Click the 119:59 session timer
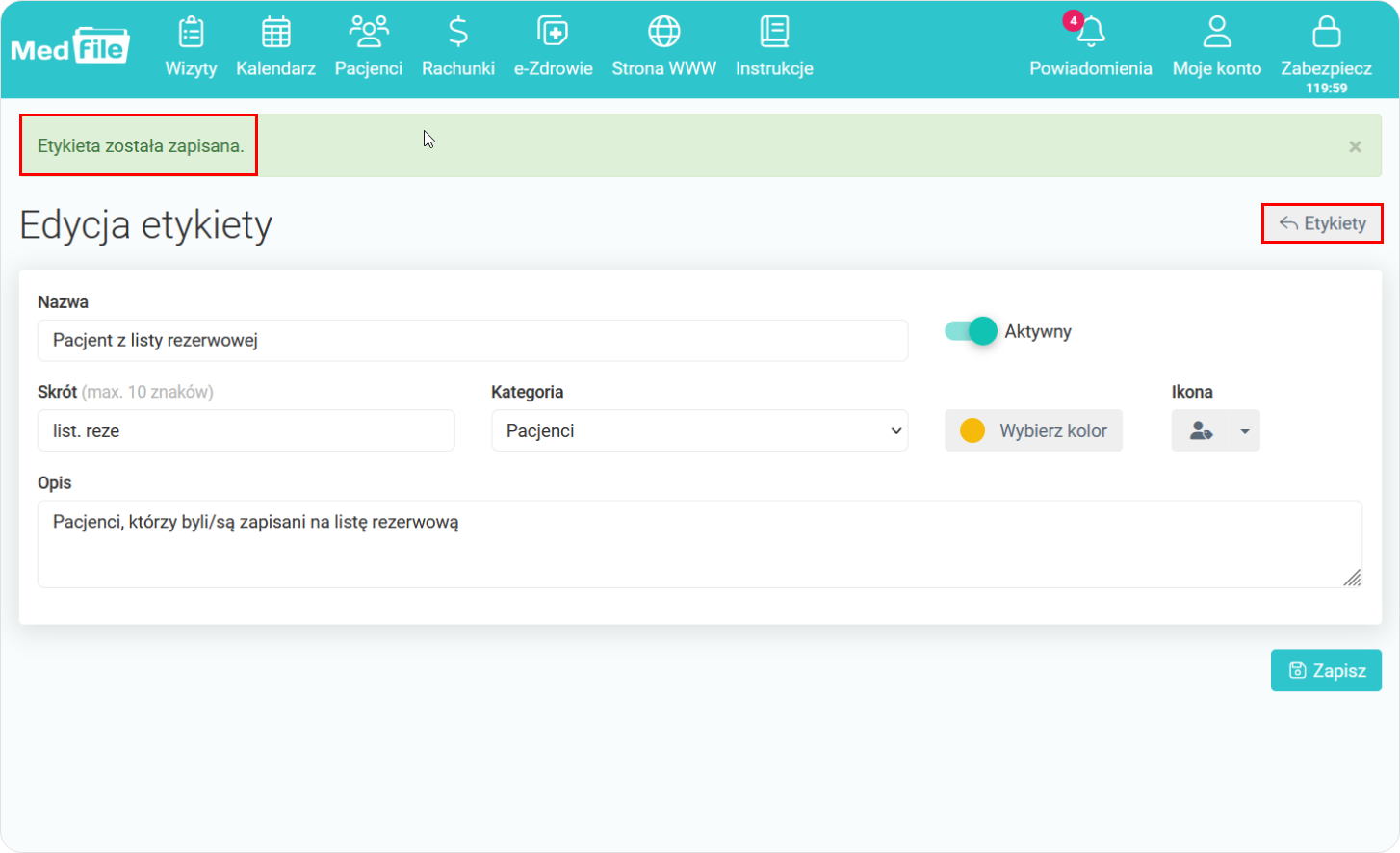The image size is (1400, 853). pyautogui.click(x=1326, y=88)
